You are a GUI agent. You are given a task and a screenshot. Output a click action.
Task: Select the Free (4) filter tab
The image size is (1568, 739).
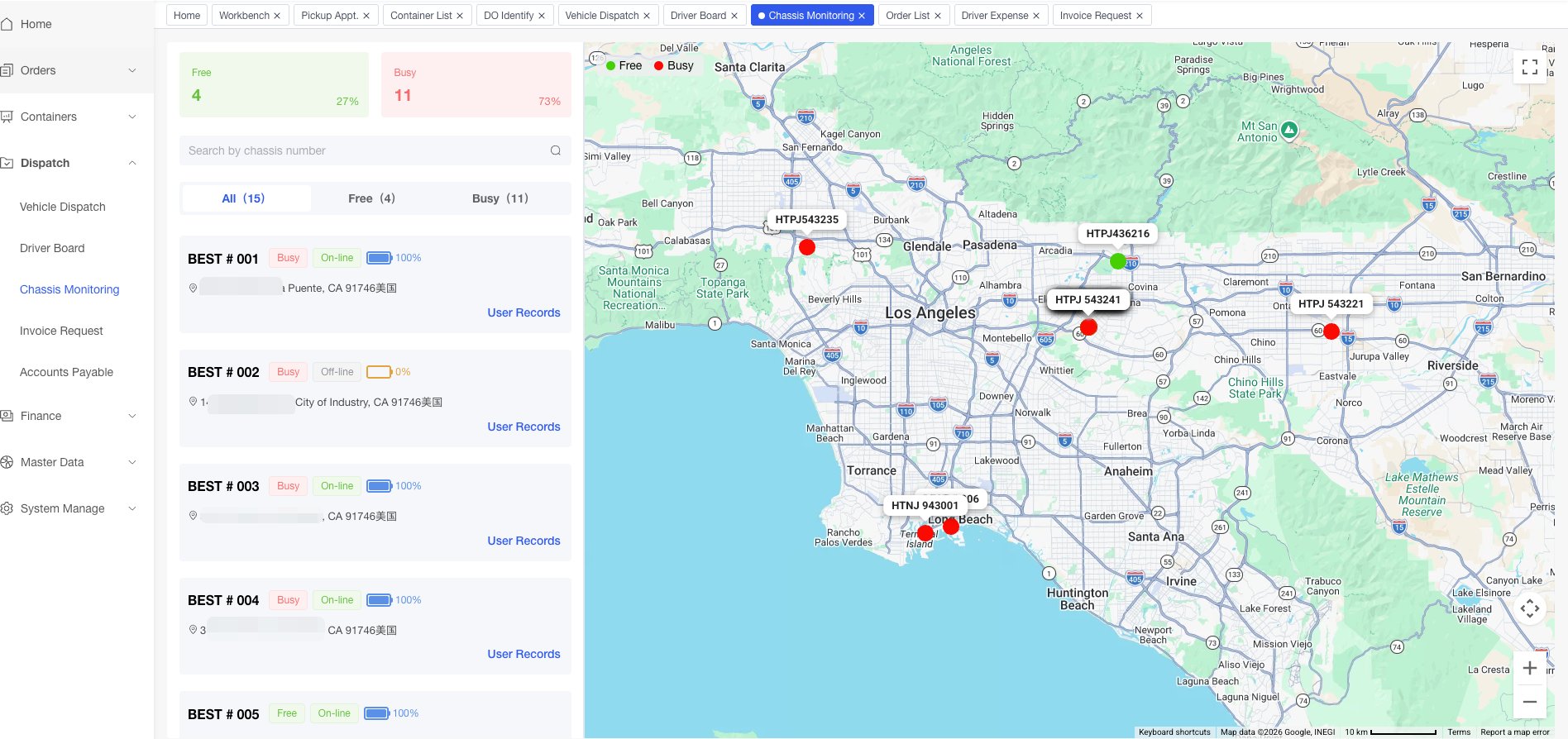pos(371,198)
